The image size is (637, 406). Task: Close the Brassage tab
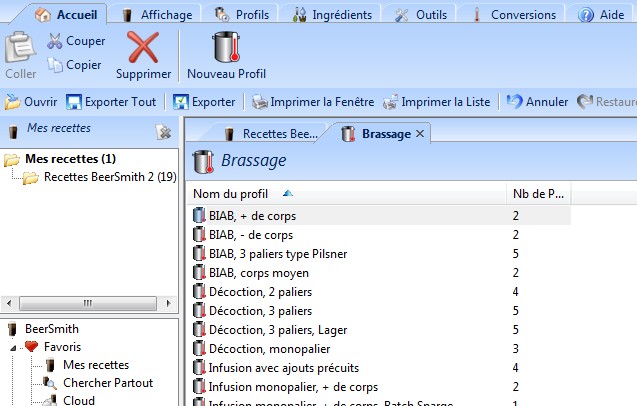coord(420,133)
